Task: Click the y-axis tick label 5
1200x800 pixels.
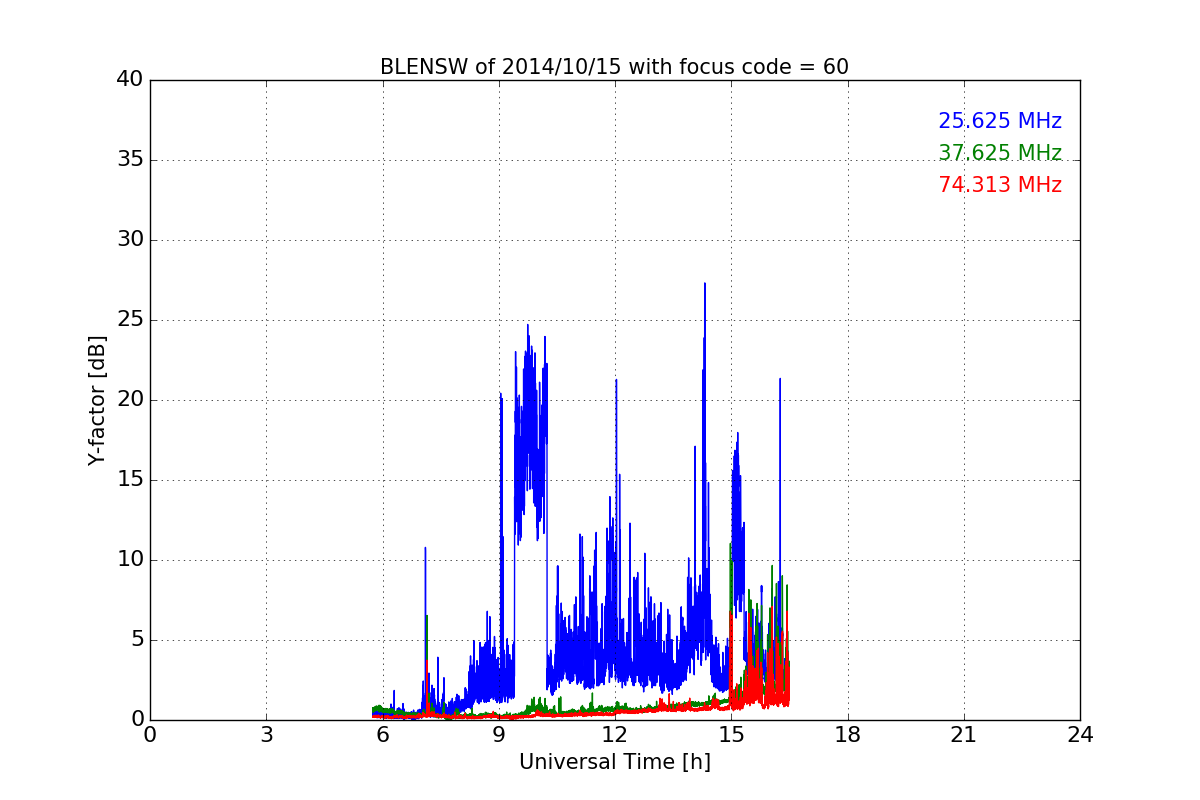Action: (136, 640)
